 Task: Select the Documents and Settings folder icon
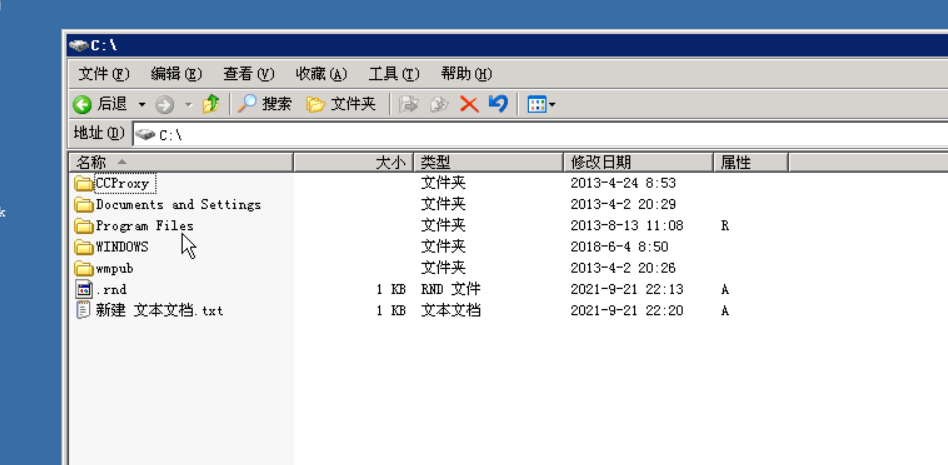coord(84,204)
